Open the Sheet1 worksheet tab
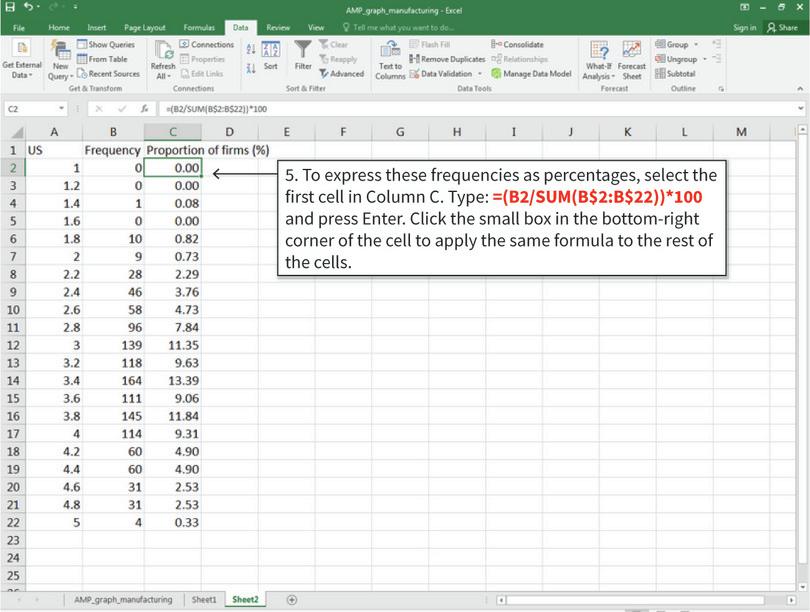Image resolution: width=810 pixels, height=612 pixels. (203, 599)
